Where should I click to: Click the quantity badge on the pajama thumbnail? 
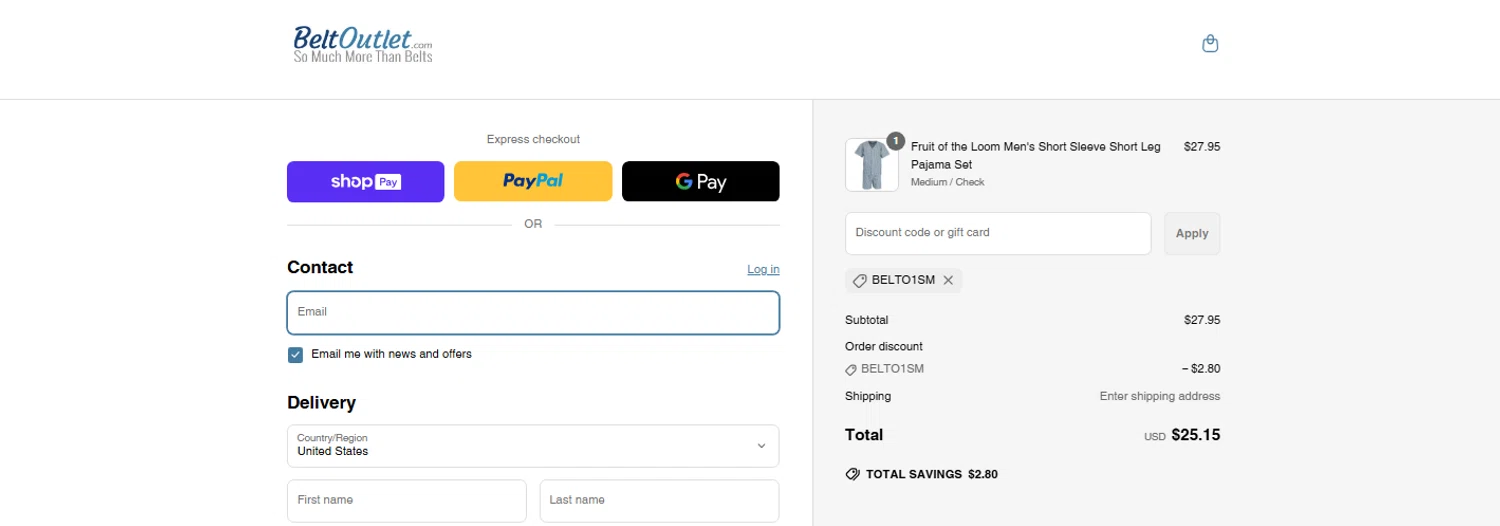pos(895,141)
